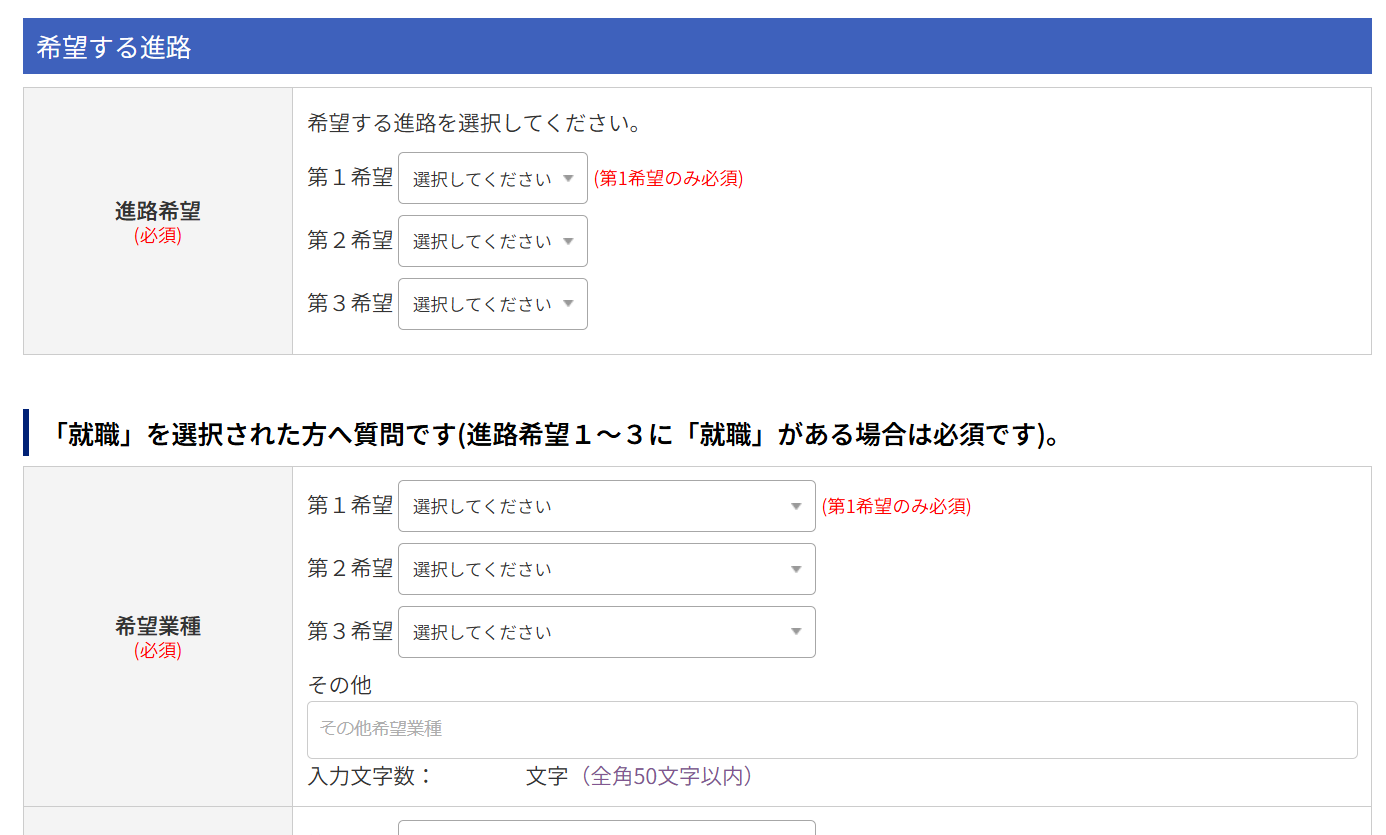Click the 希望業種 row label
1386x835 pixels.
point(158,627)
